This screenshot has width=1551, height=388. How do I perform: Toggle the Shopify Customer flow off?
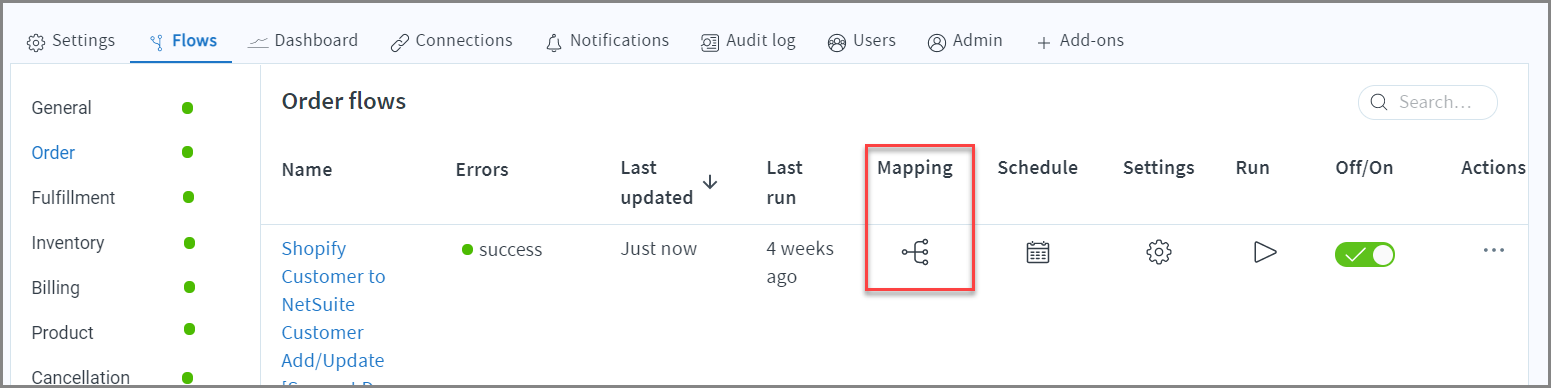(x=1365, y=254)
